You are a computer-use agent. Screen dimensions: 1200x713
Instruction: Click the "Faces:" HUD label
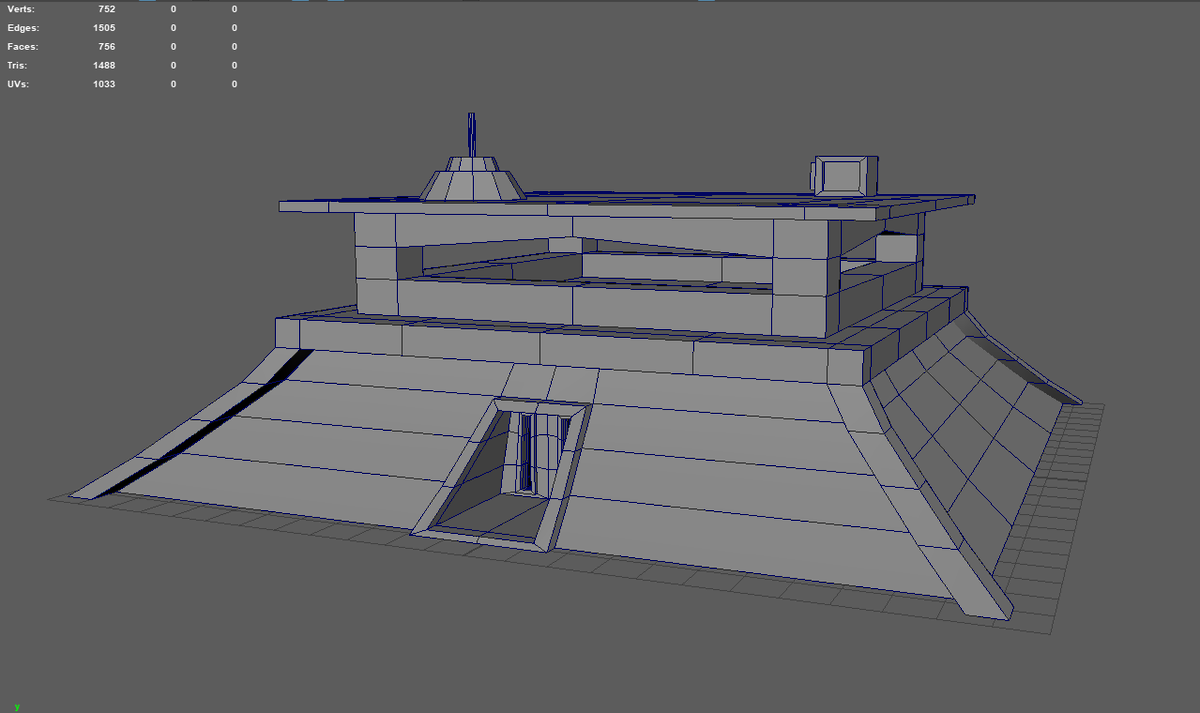[x=22, y=47]
